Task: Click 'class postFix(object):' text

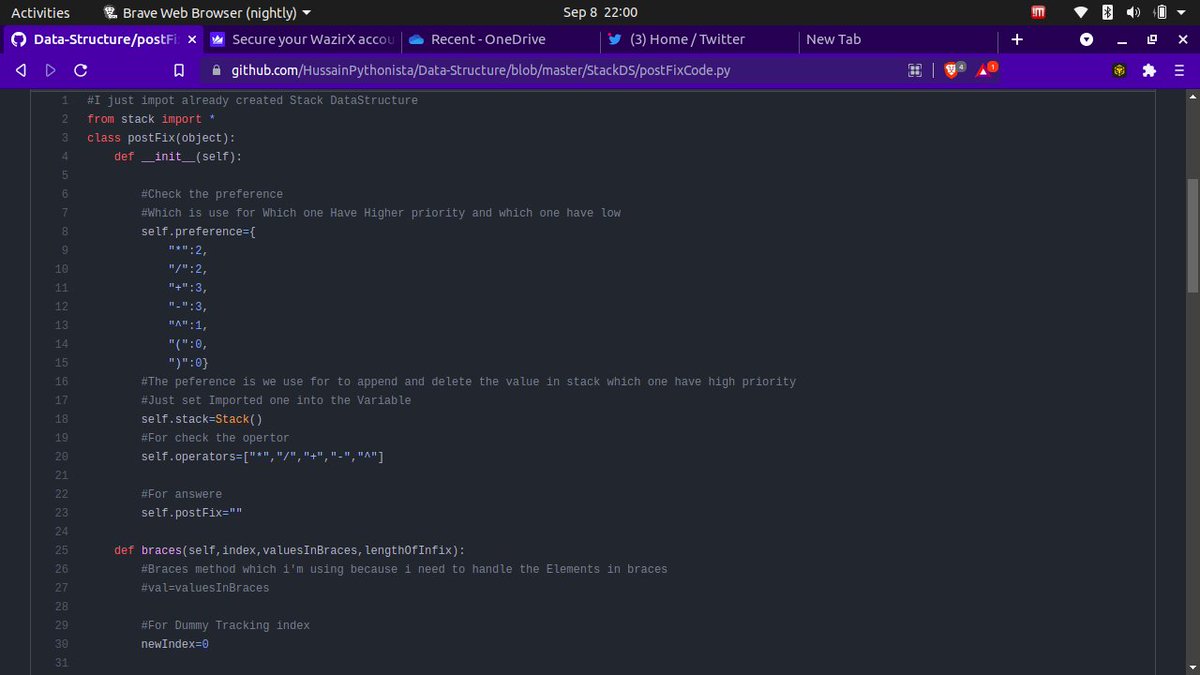Action: [x=161, y=138]
